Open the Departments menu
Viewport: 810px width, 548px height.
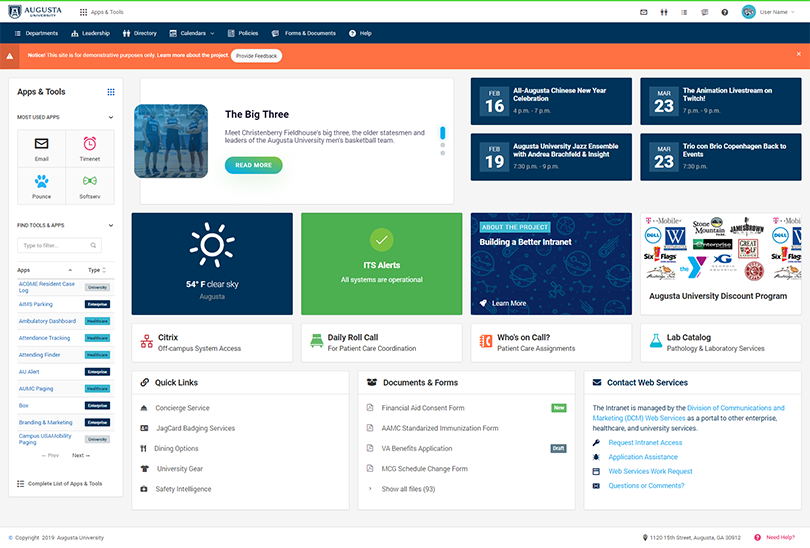[36, 33]
